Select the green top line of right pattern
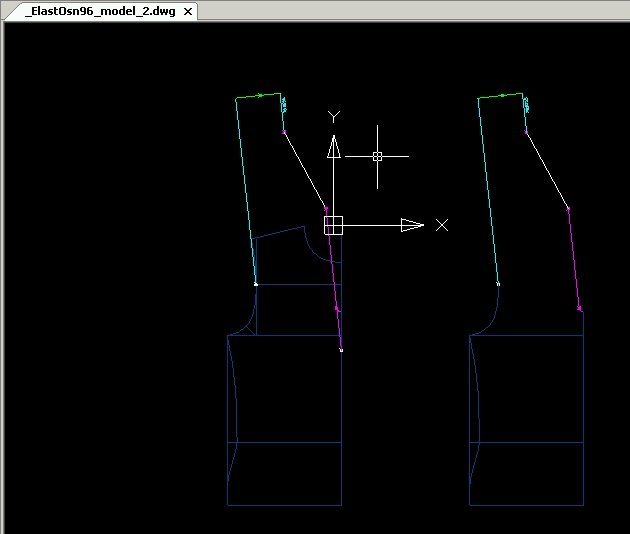This screenshot has width=630, height=534. (x=500, y=96)
